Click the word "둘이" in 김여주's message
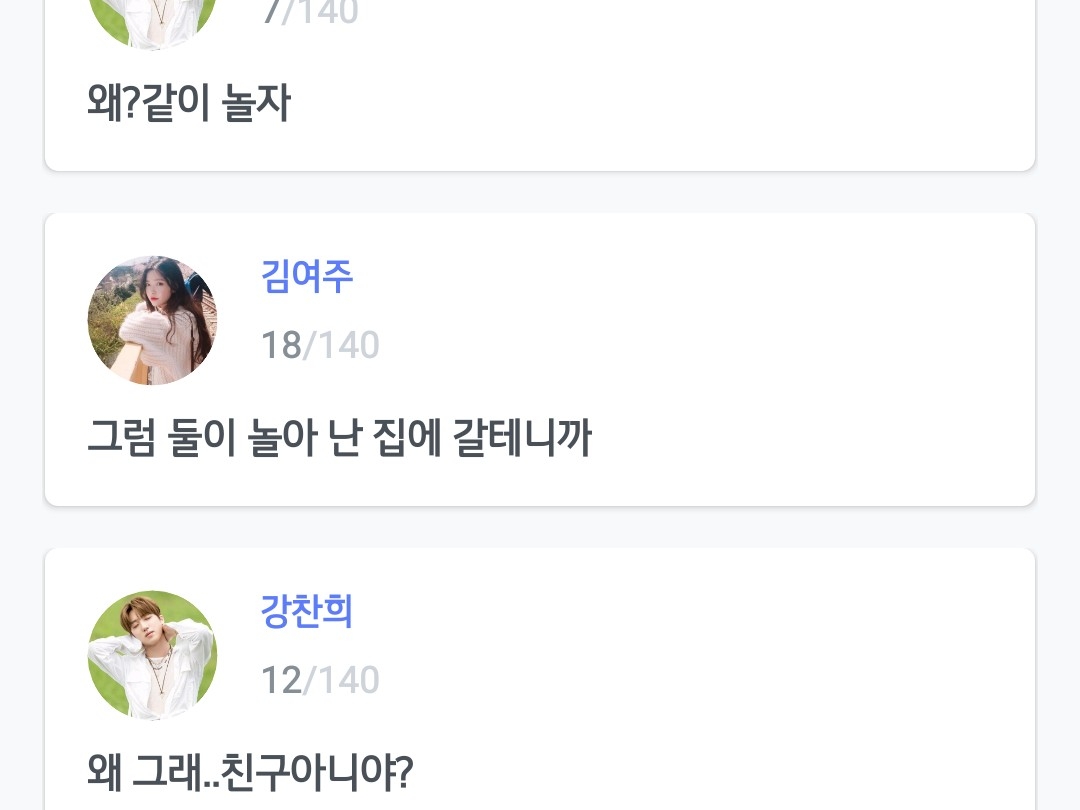This screenshot has height=810, width=1080. tap(201, 438)
